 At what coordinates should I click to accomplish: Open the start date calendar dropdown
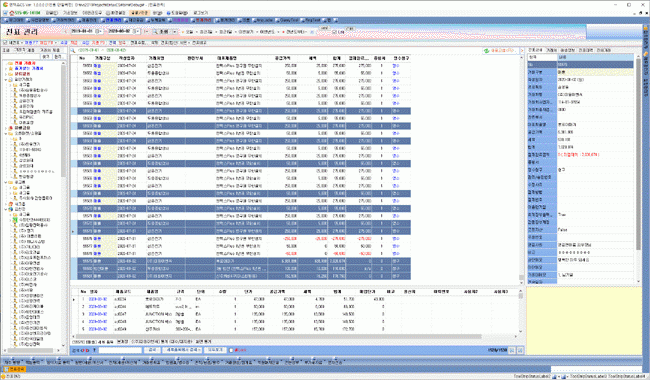tap(98, 31)
